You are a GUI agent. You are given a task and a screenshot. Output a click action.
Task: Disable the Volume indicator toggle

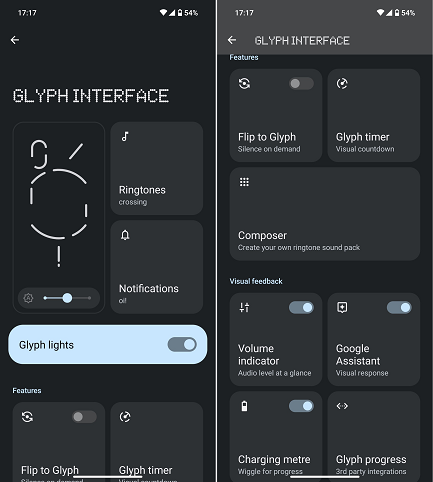(301, 307)
